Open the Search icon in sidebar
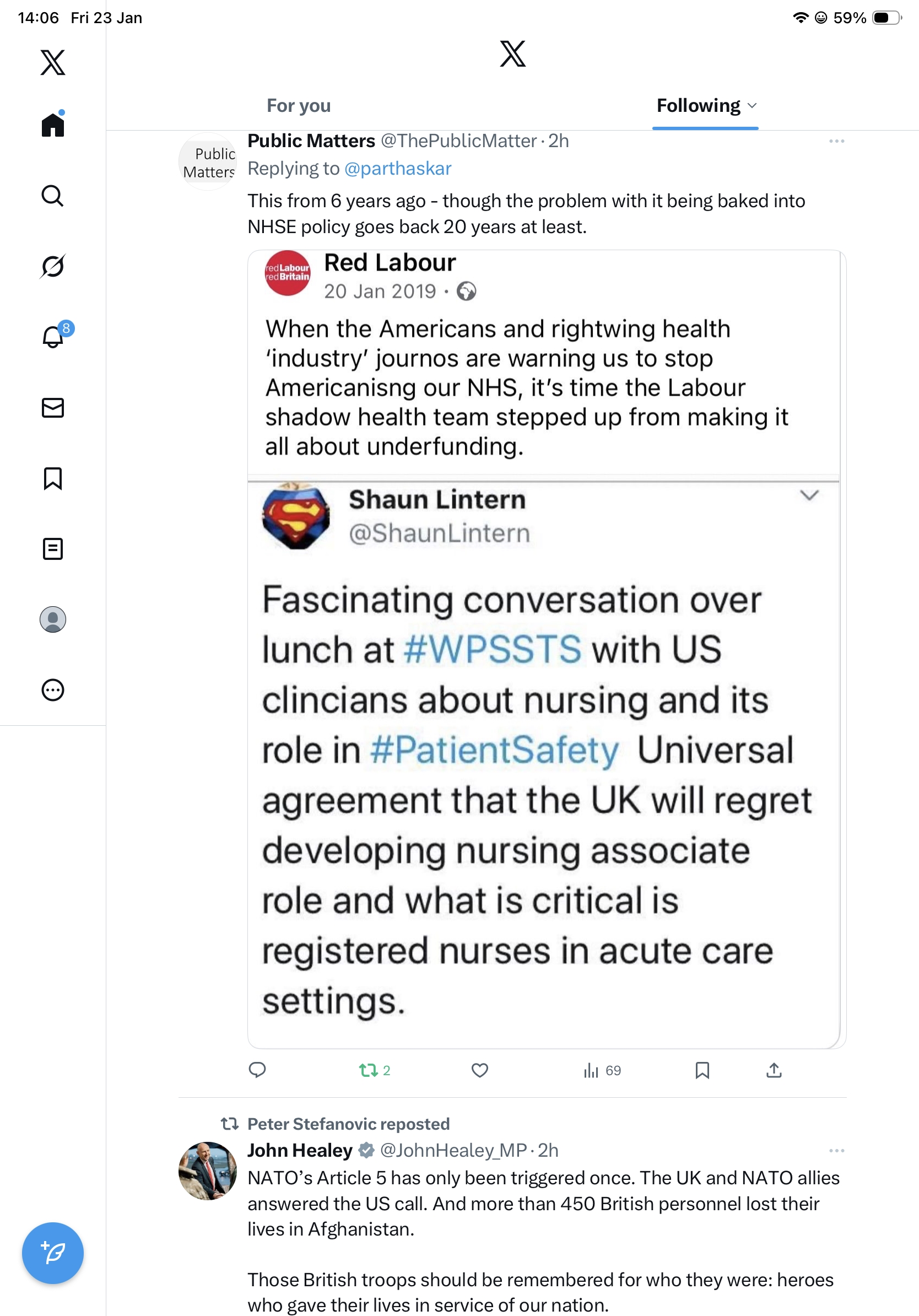The width and height of the screenshot is (919, 1316). coord(53,196)
